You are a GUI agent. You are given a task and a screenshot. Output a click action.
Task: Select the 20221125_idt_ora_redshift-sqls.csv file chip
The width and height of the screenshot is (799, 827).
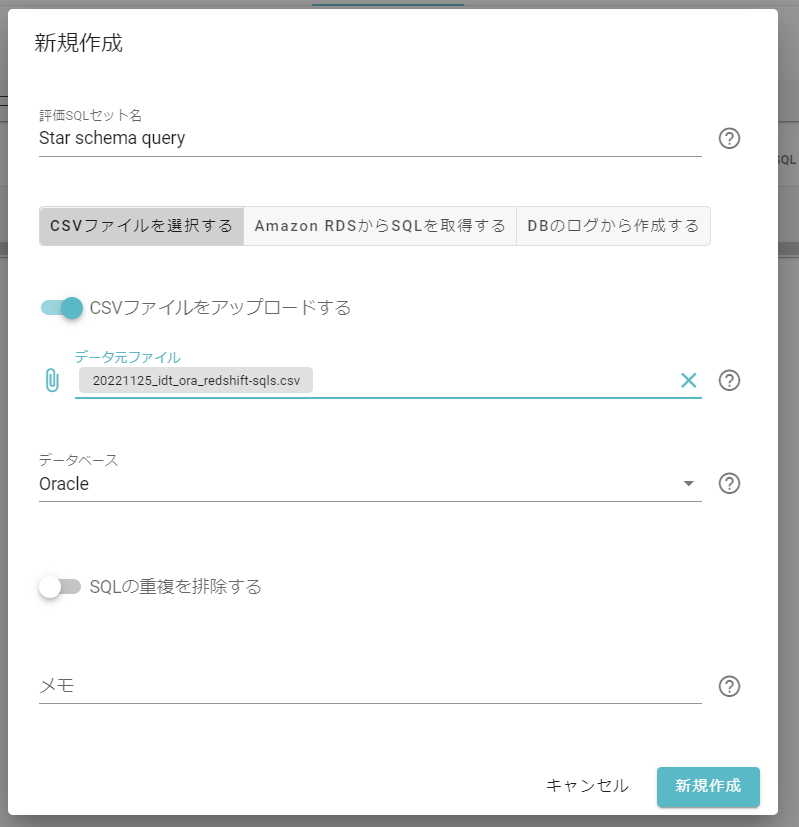pos(196,380)
